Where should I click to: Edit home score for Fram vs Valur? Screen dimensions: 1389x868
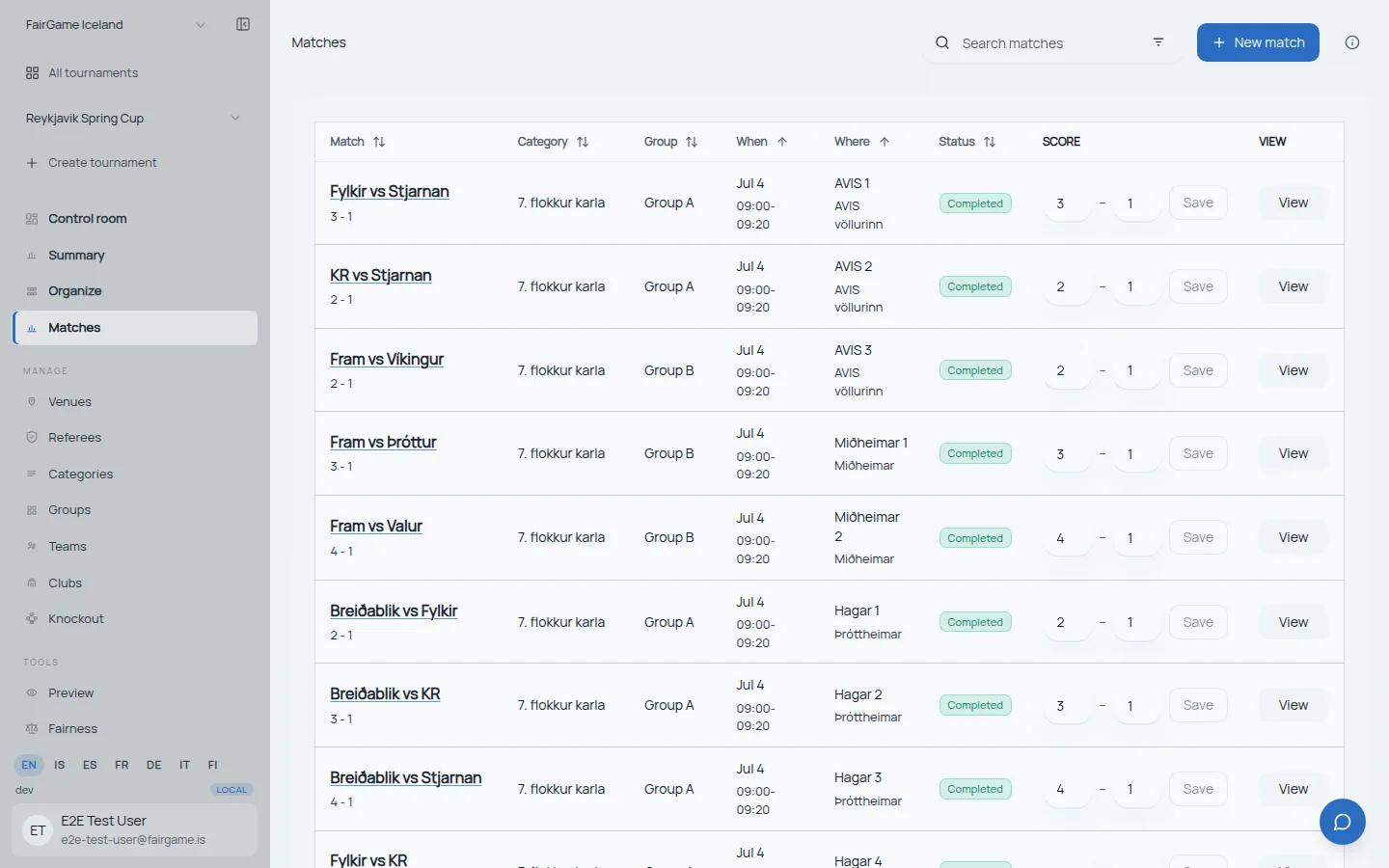pos(1066,538)
